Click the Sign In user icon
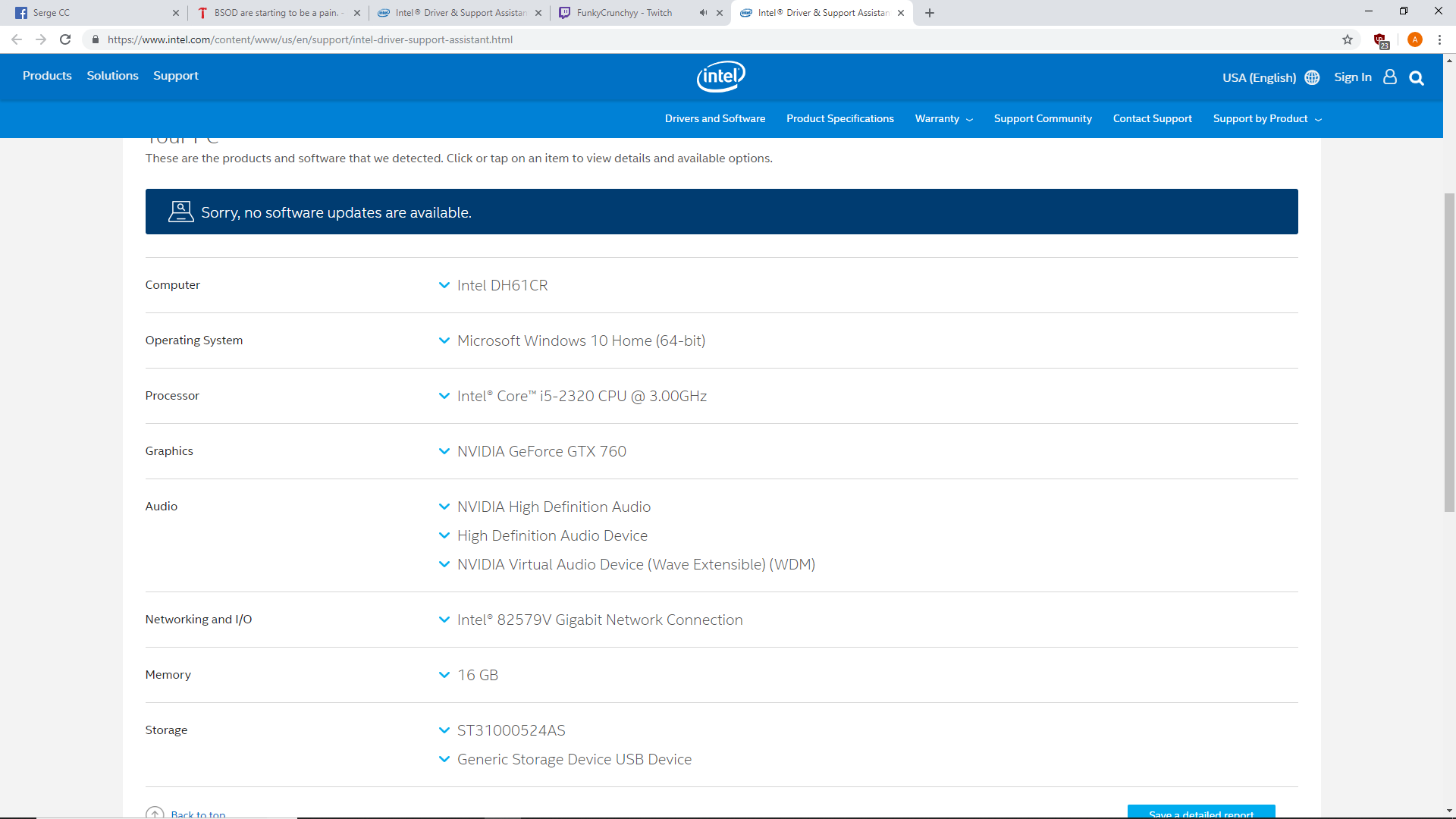Image resolution: width=1456 pixels, height=819 pixels. click(1390, 77)
